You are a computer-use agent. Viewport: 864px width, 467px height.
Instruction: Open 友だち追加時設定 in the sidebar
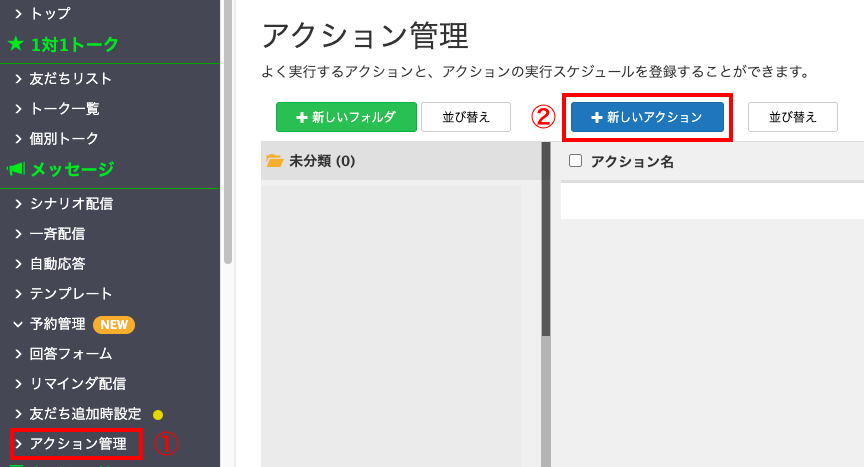point(85,414)
